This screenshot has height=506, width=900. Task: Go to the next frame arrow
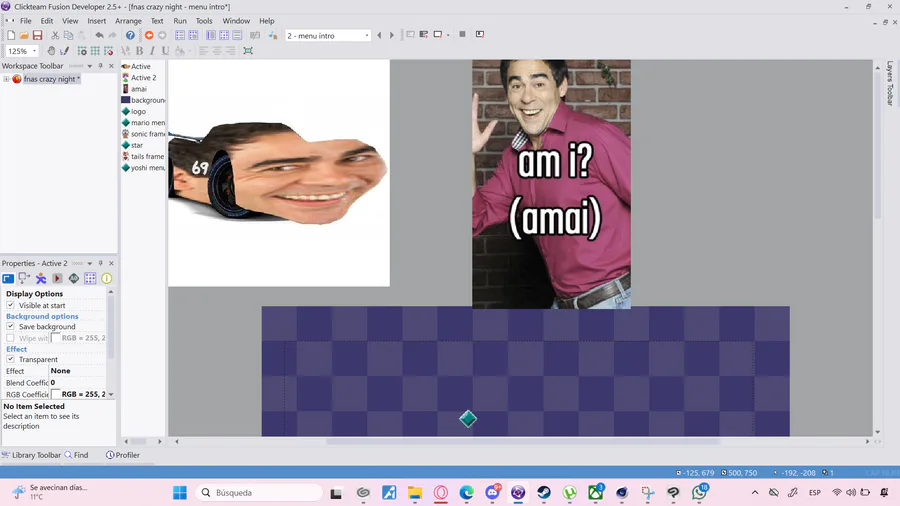coord(392,36)
